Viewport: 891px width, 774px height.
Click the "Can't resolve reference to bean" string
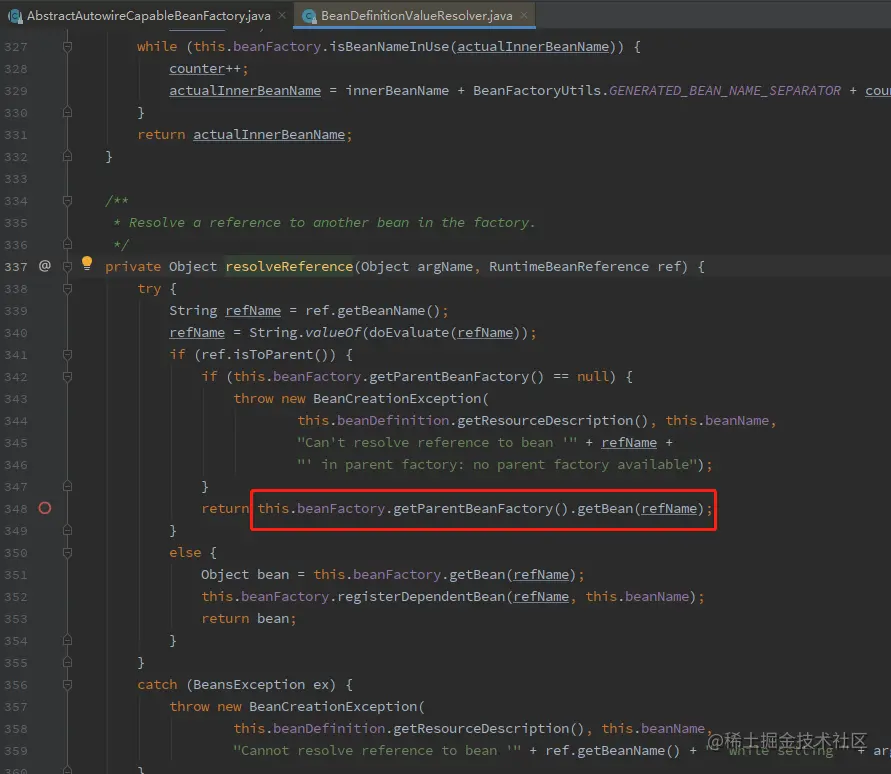pos(437,443)
